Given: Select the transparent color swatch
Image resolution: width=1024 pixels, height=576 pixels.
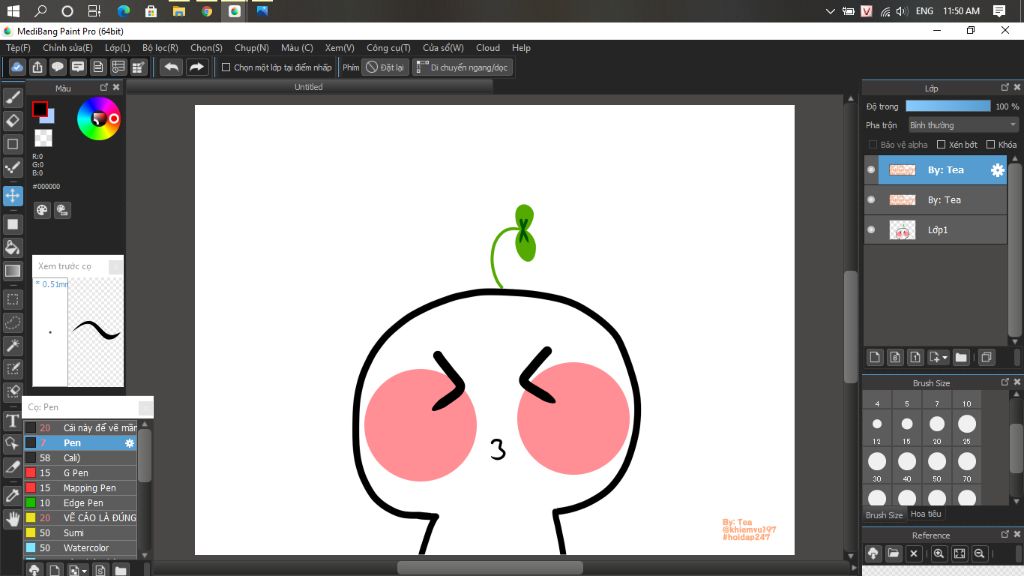Looking at the screenshot, I should 43,138.
